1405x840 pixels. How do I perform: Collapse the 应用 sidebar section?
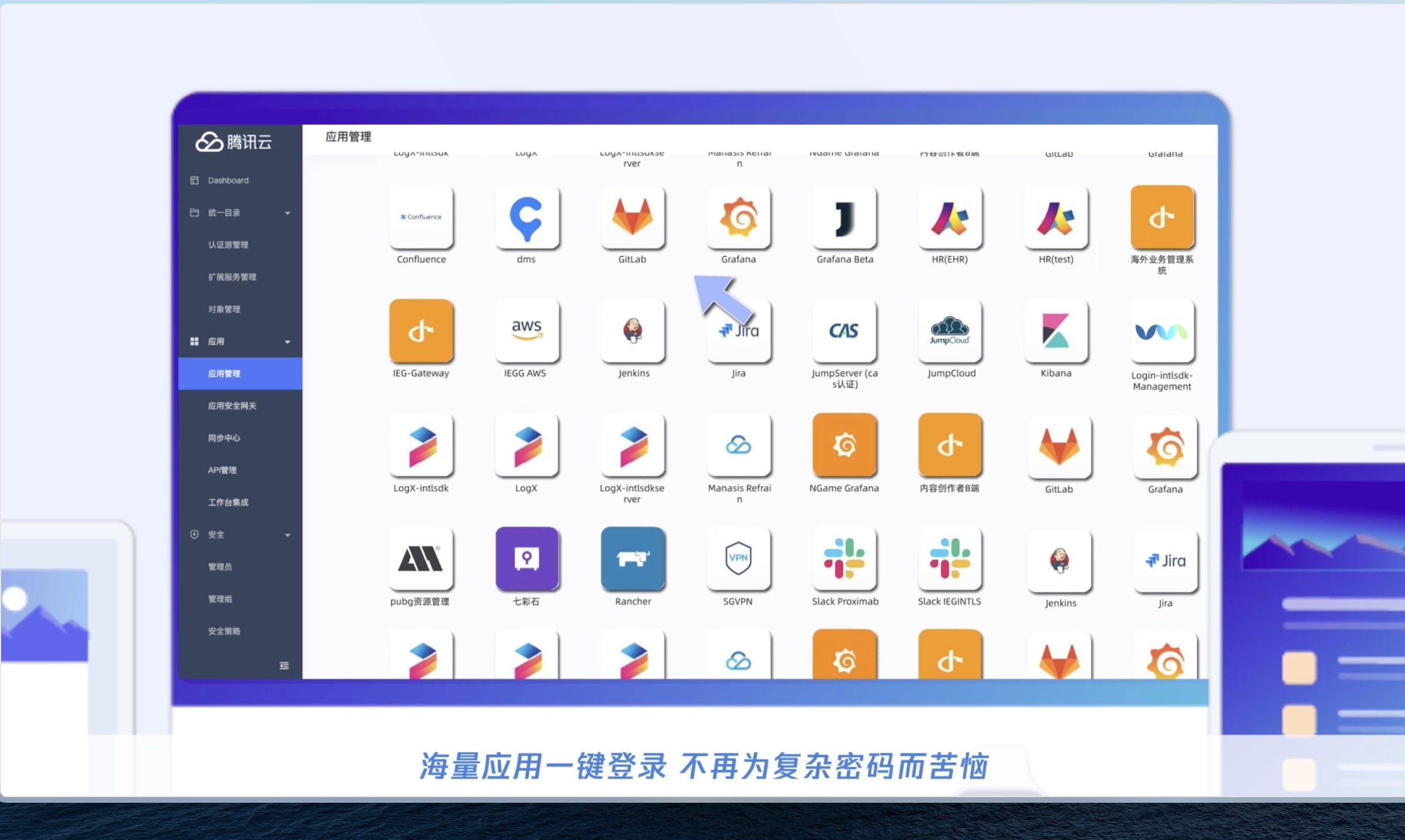point(287,342)
